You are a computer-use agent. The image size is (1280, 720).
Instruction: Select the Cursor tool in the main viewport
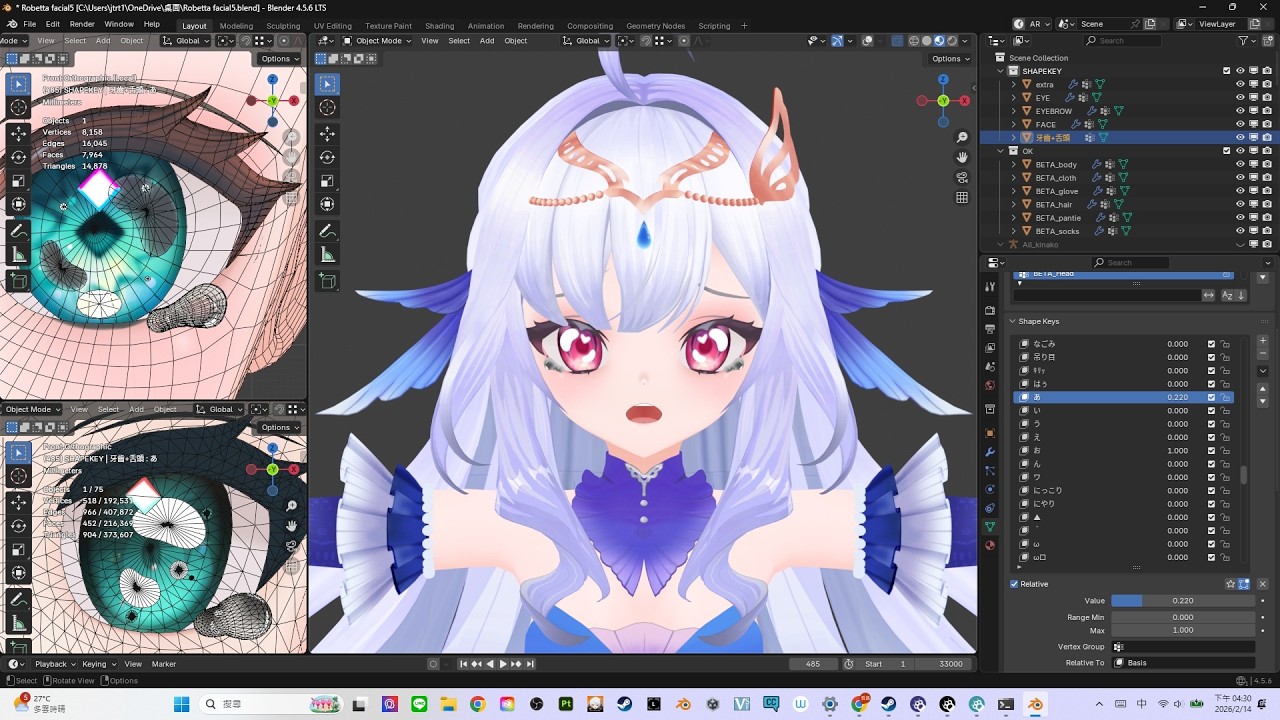(x=328, y=107)
